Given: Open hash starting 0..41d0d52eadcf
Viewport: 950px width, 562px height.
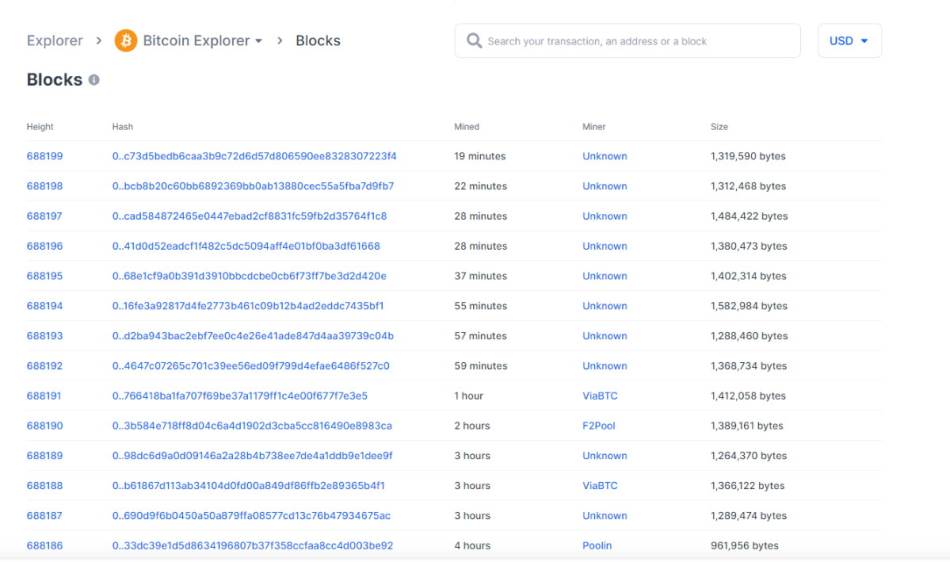Looking at the screenshot, I should coord(246,246).
